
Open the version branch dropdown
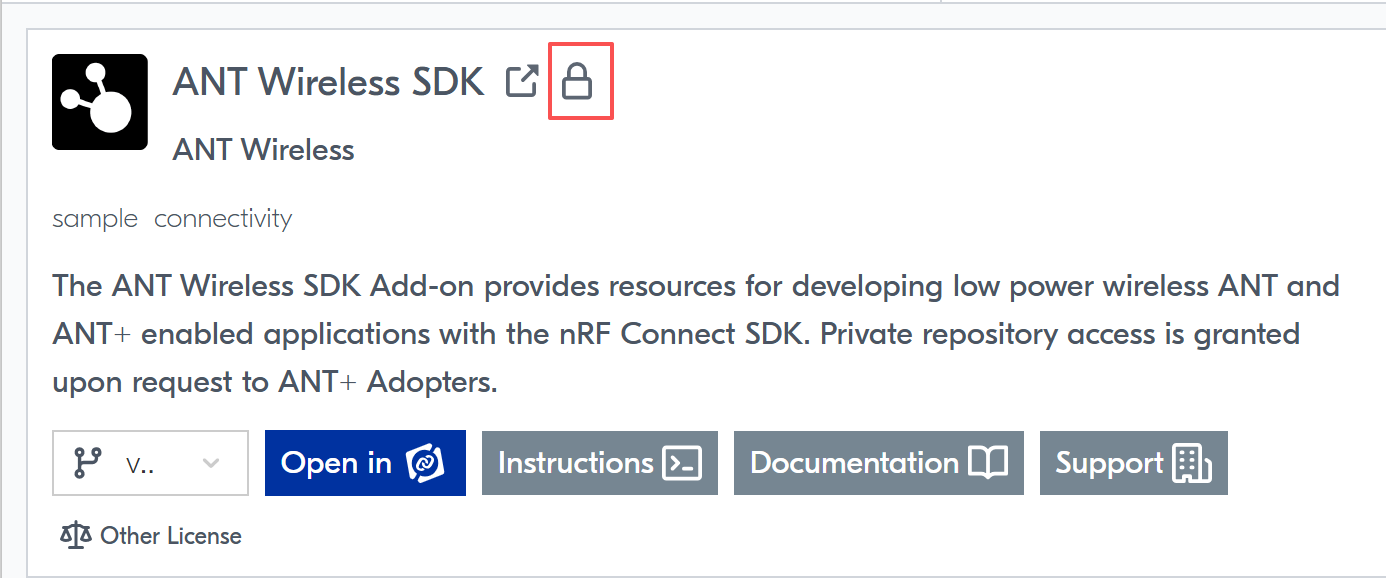pyautogui.click(x=150, y=463)
